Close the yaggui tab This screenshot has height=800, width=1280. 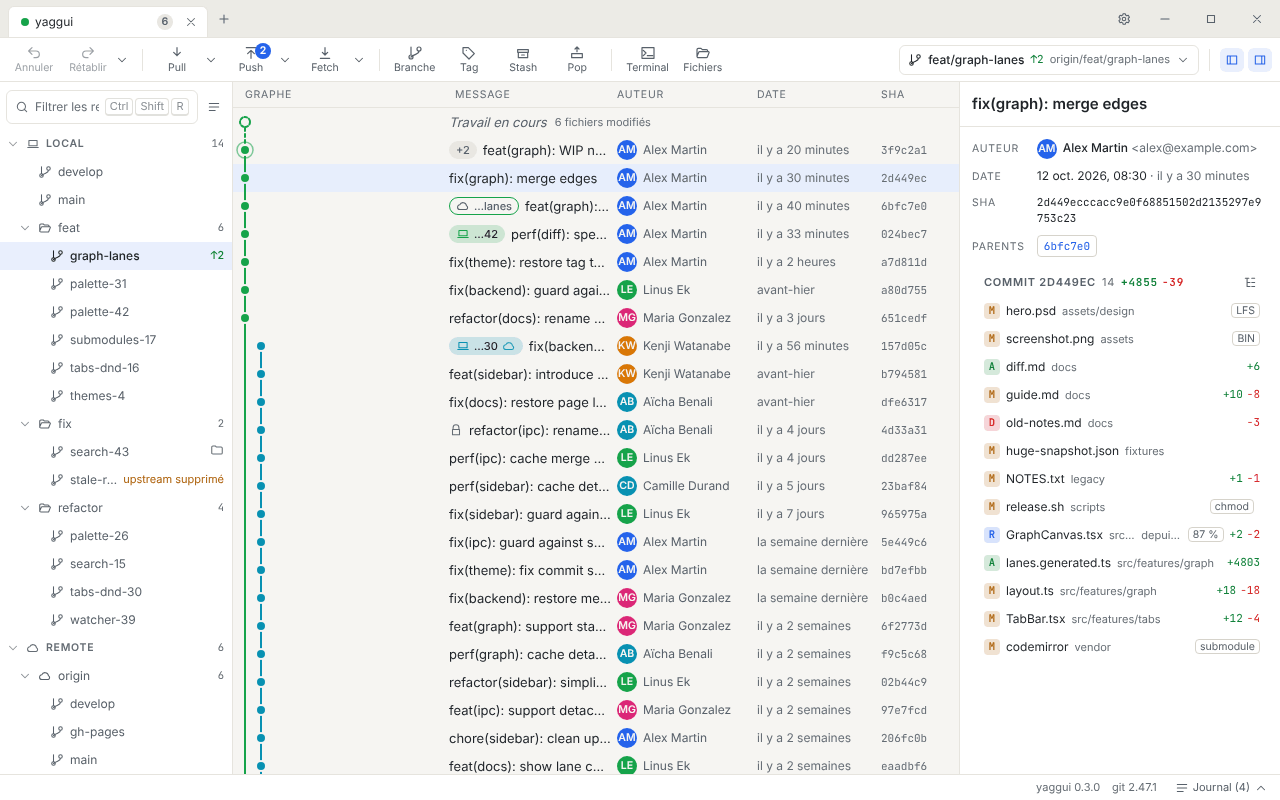(191, 21)
